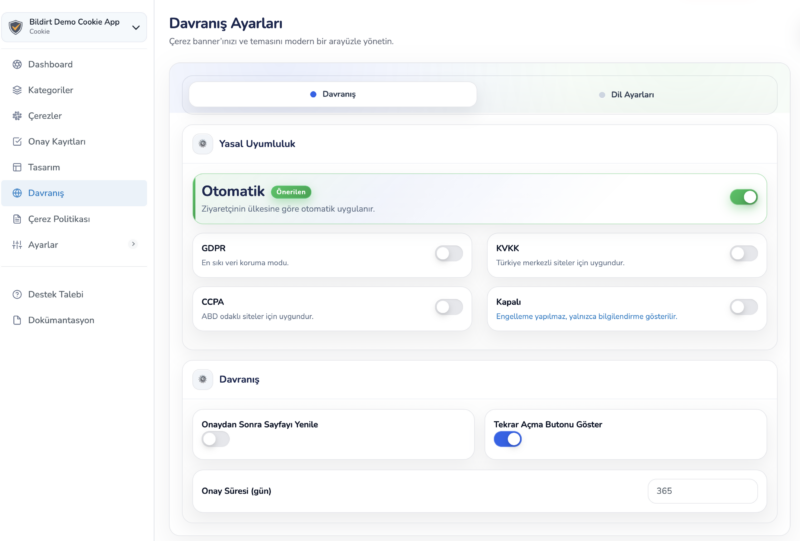The image size is (800, 541).
Task: Click the Destek Talebi help icon
Action: point(17,294)
